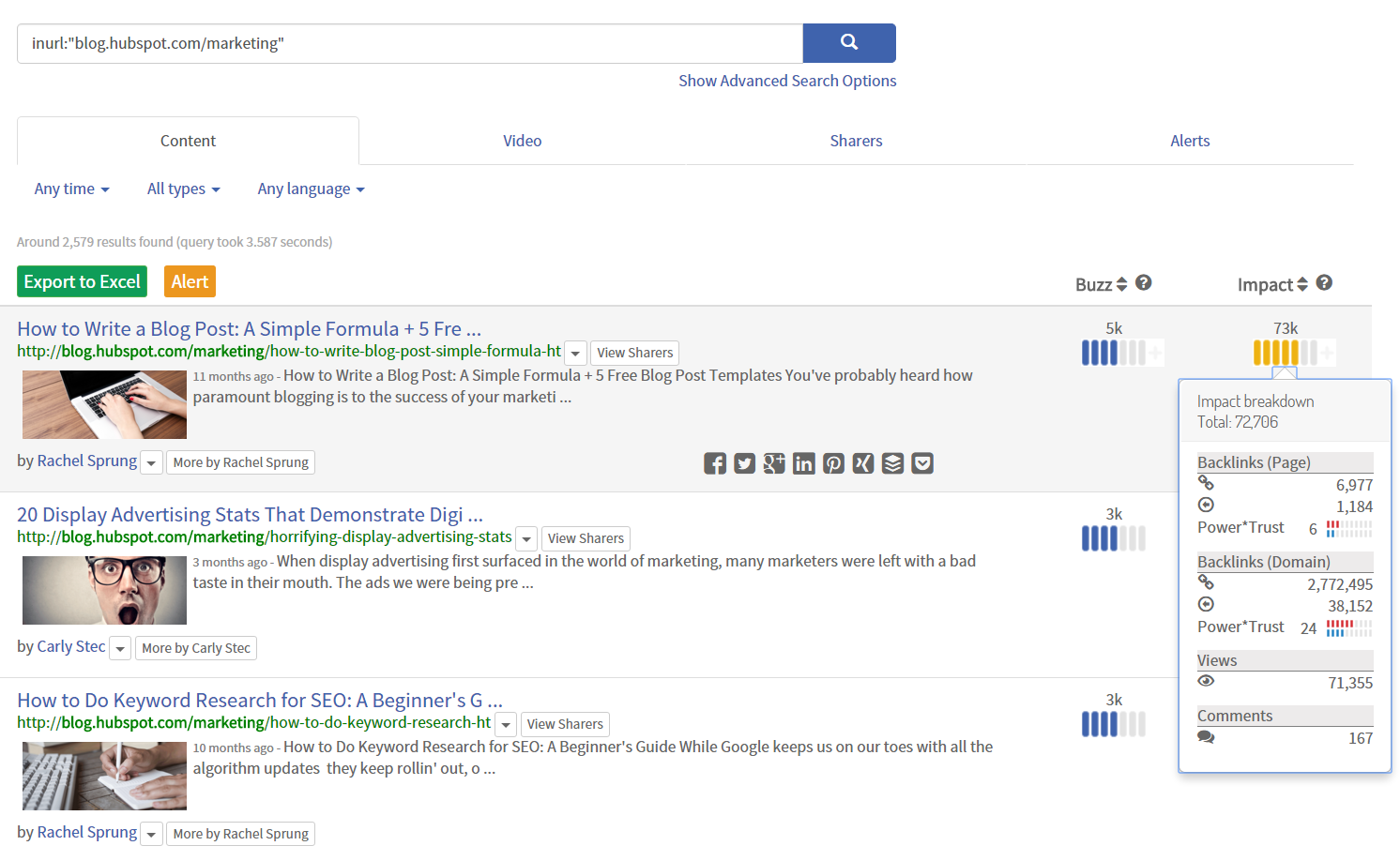Screen dimensions: 1400x861
Task: Sort results by Impact arrows
Action: pyautogui.click(x=1301, y=284)
